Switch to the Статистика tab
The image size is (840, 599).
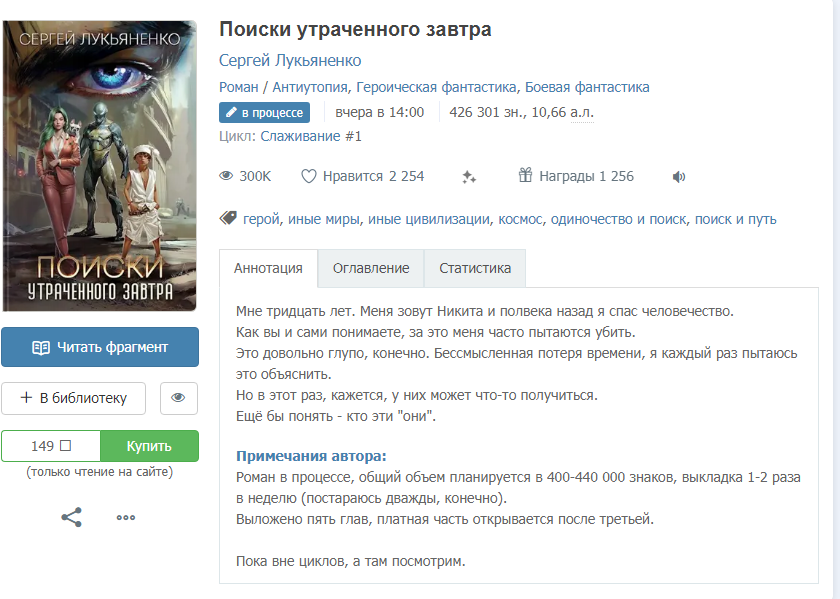coord(475,268)
